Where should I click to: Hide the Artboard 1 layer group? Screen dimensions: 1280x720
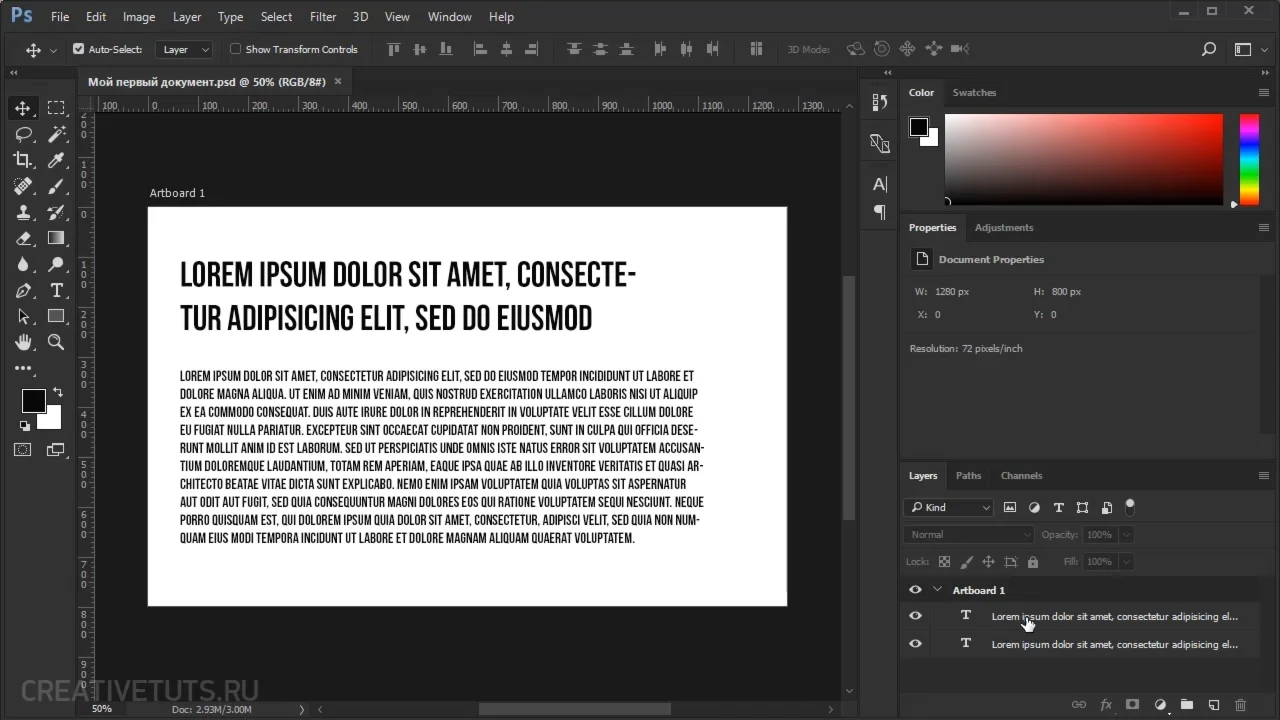pyautogui.click(x=915, y=590)
